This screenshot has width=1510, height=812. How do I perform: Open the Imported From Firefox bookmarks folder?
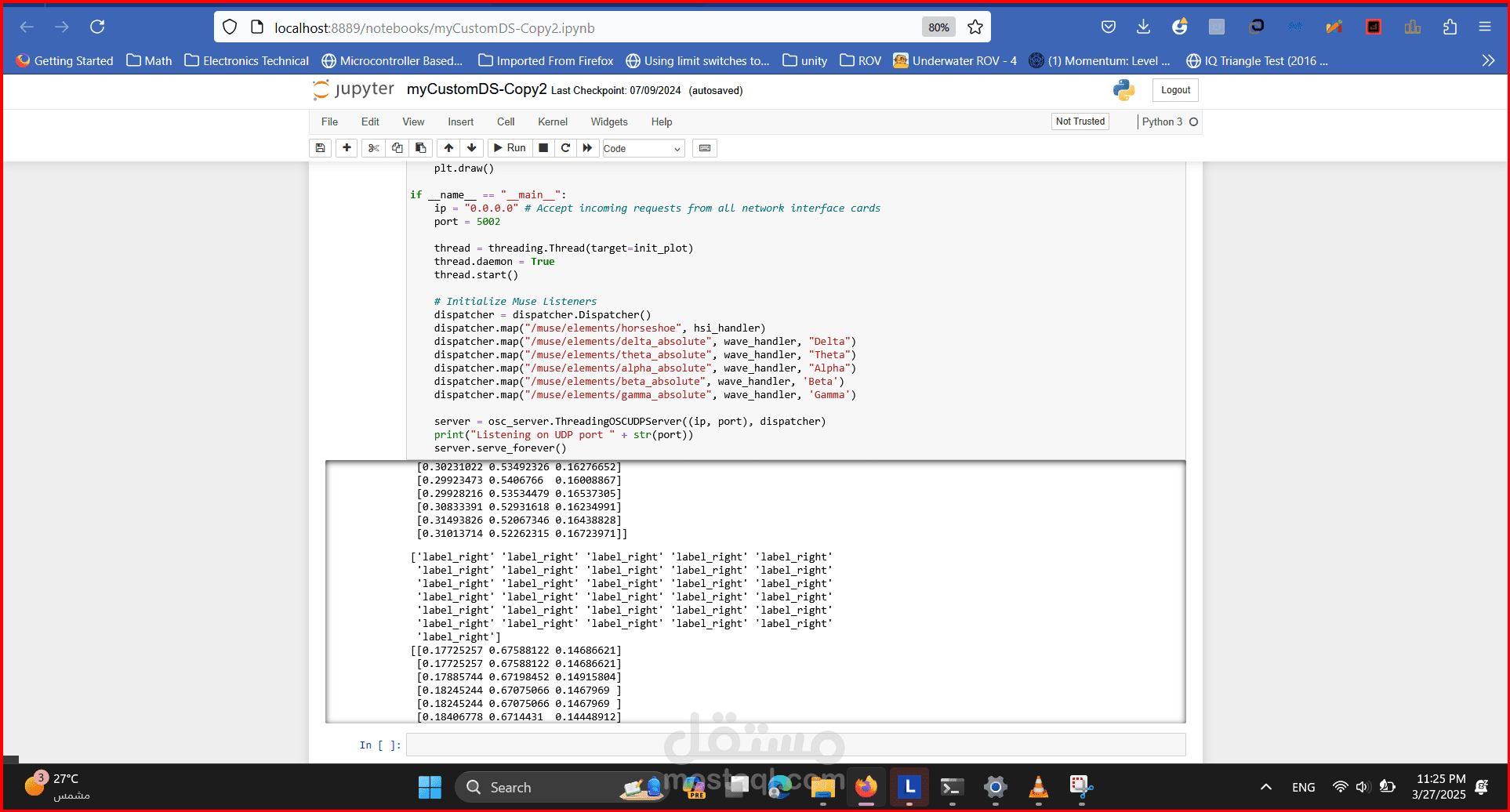tap(546, 61)
